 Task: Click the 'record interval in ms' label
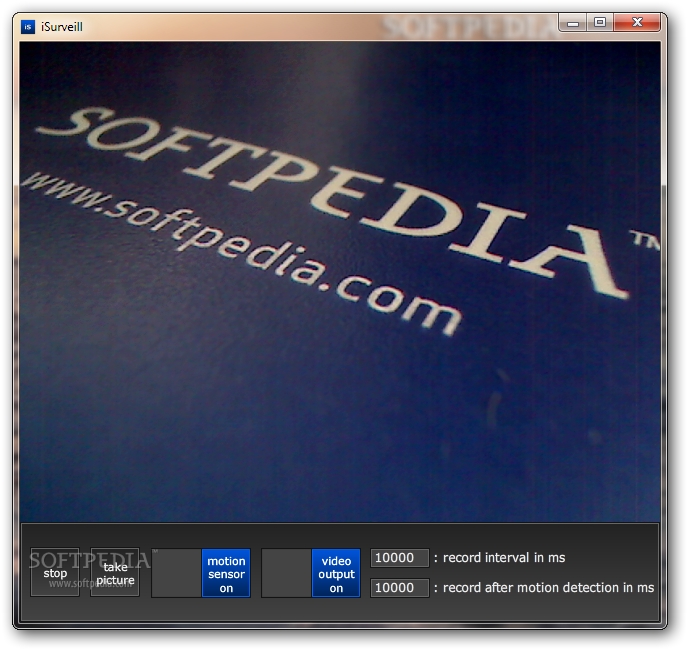click(x=504, y=558)
